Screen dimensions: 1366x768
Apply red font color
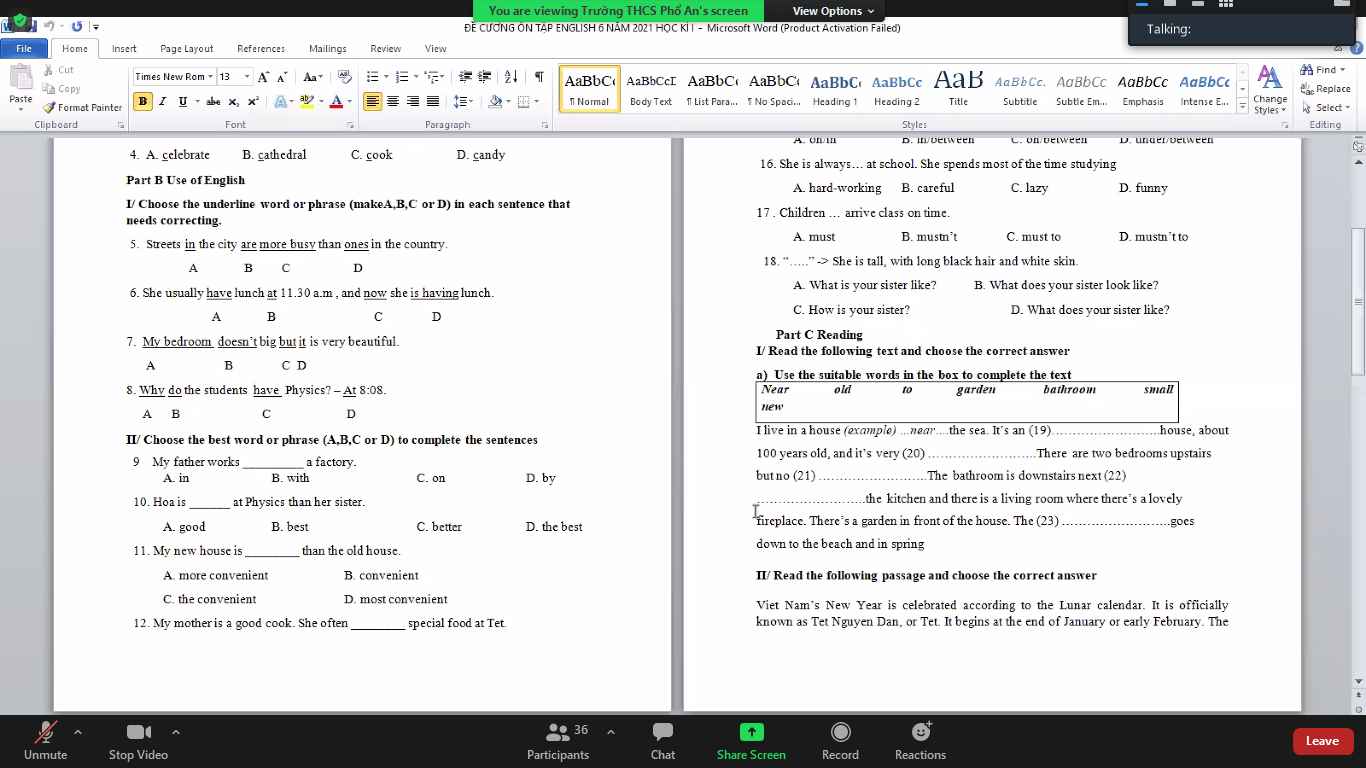tap(335, 101)
